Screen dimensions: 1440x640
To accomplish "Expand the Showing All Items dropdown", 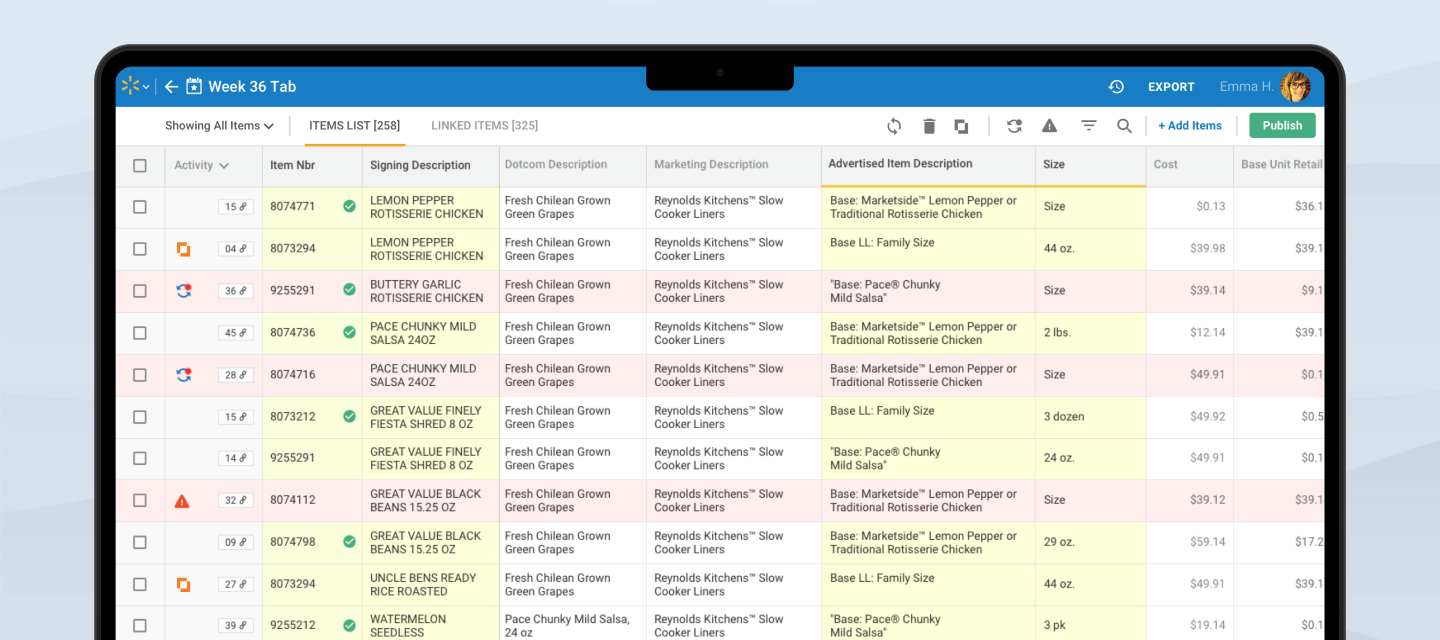I will (x=219, y=126).
